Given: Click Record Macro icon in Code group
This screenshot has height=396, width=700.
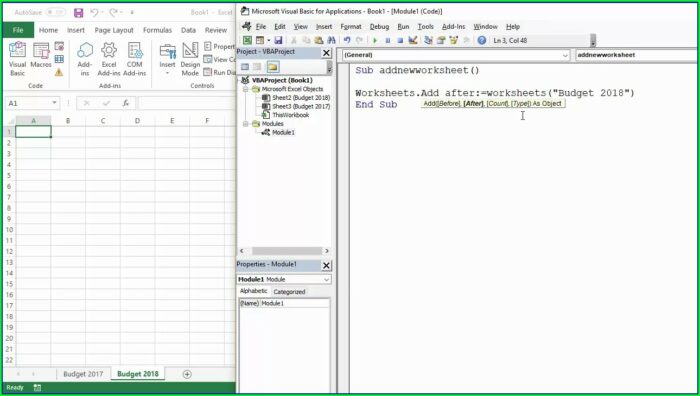Looking at the screenshot, I should point(59,46).
